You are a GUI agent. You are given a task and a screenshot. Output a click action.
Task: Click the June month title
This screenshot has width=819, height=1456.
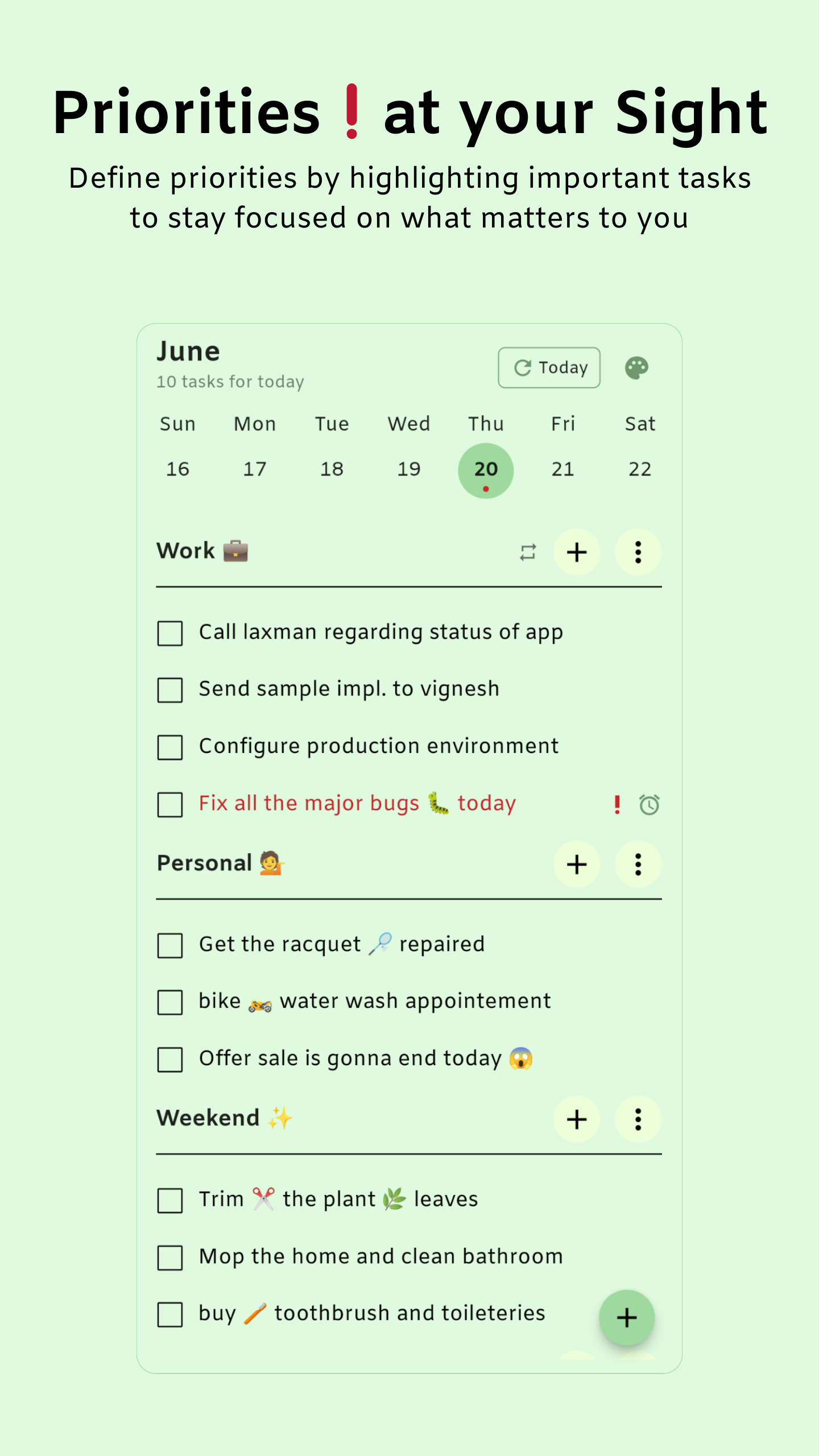tap(188, 351)
